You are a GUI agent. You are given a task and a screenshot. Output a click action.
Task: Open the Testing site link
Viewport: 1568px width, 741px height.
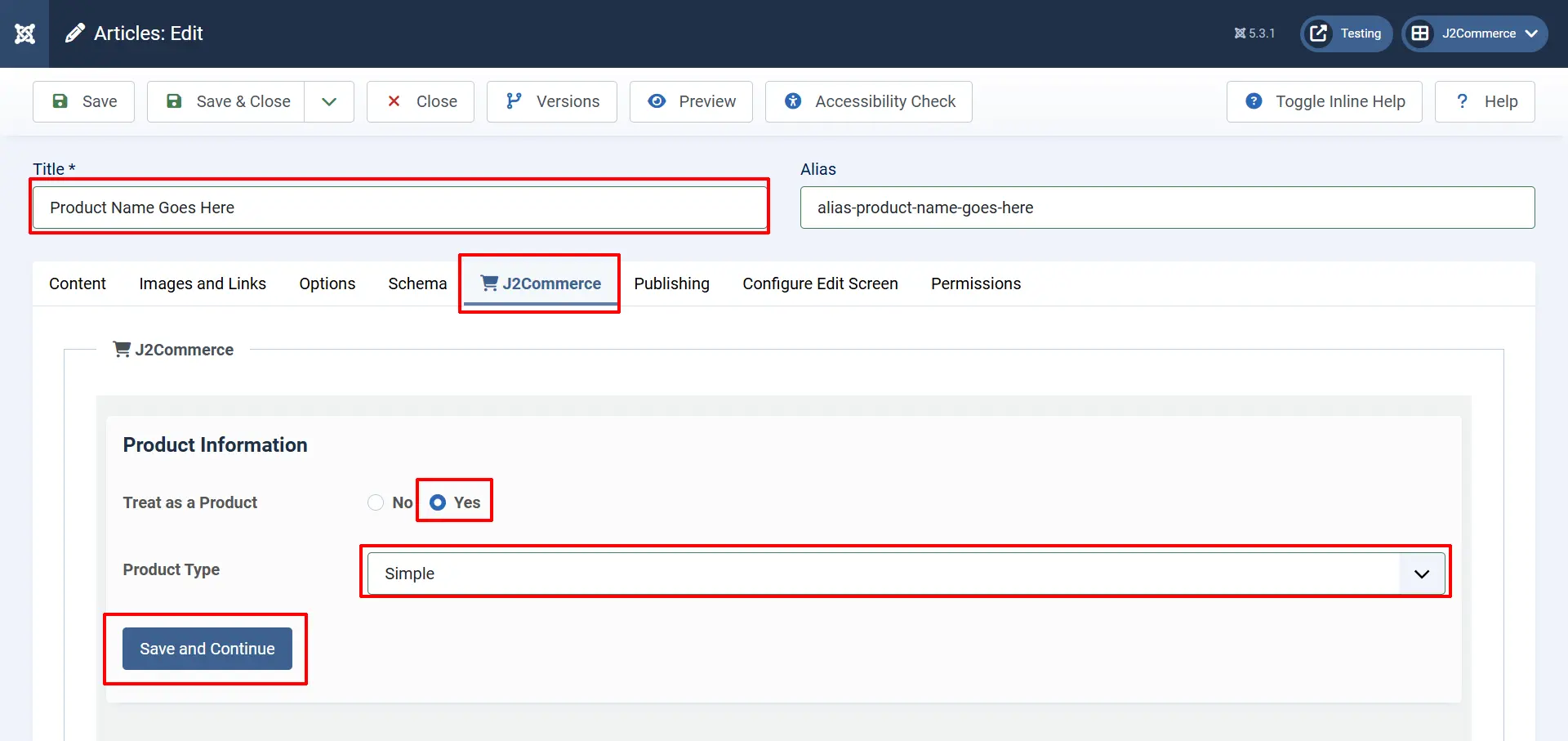tap(1346, 33)
